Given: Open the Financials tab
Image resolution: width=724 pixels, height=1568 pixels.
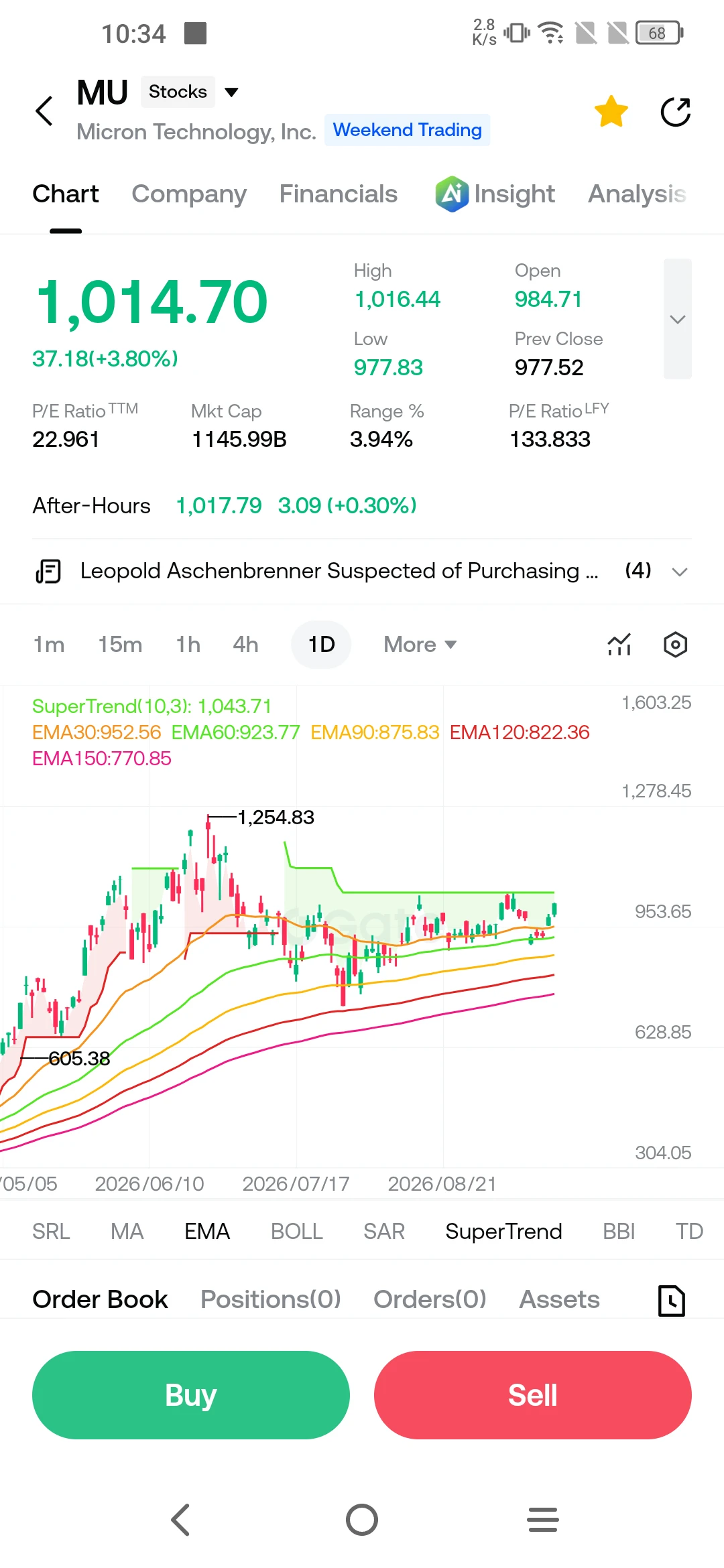Looking at the screenshot, I should 339,194.
